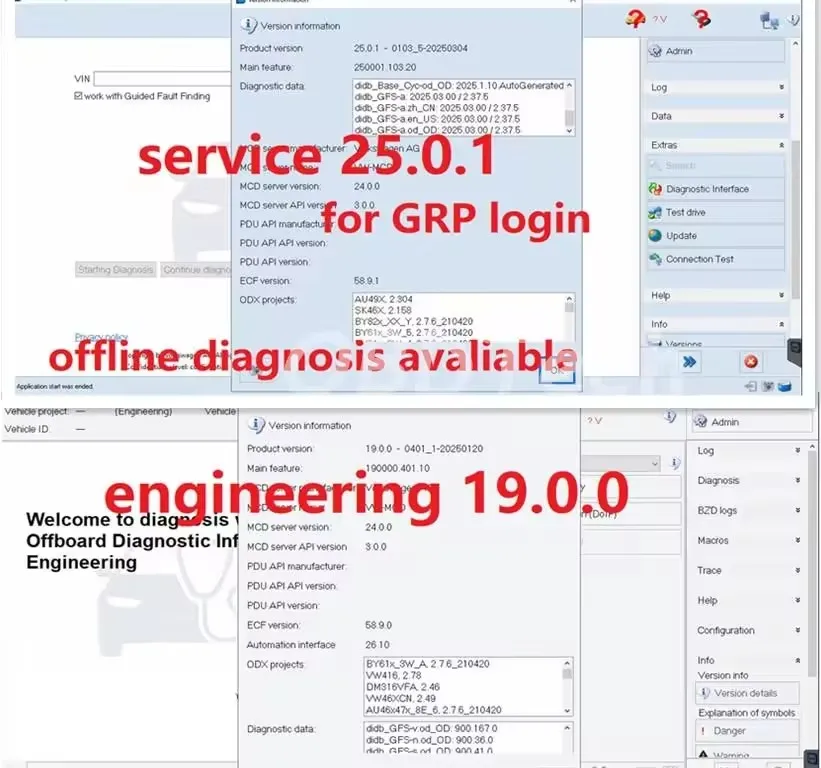
Task: Click the info icon in the Engineering toolbar
Action: (670, 417)
